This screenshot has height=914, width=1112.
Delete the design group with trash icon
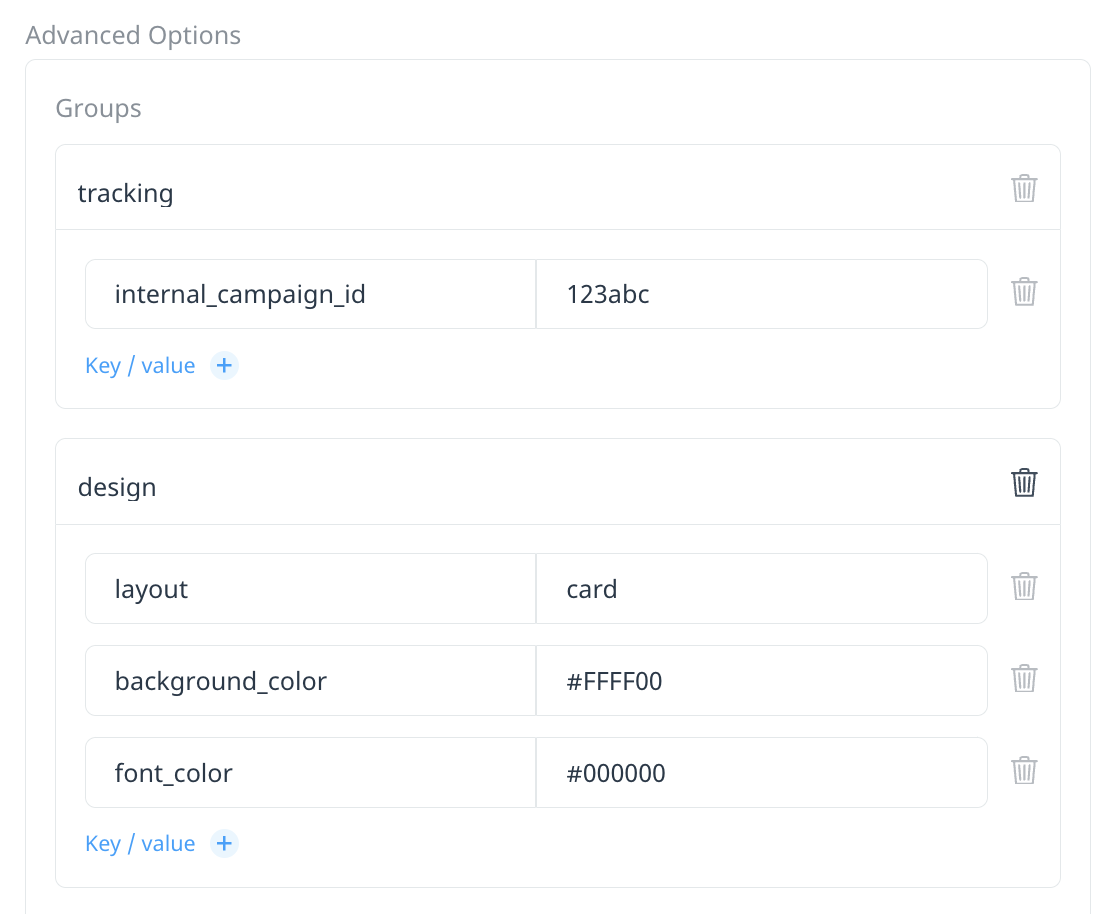coord(1024,482)
